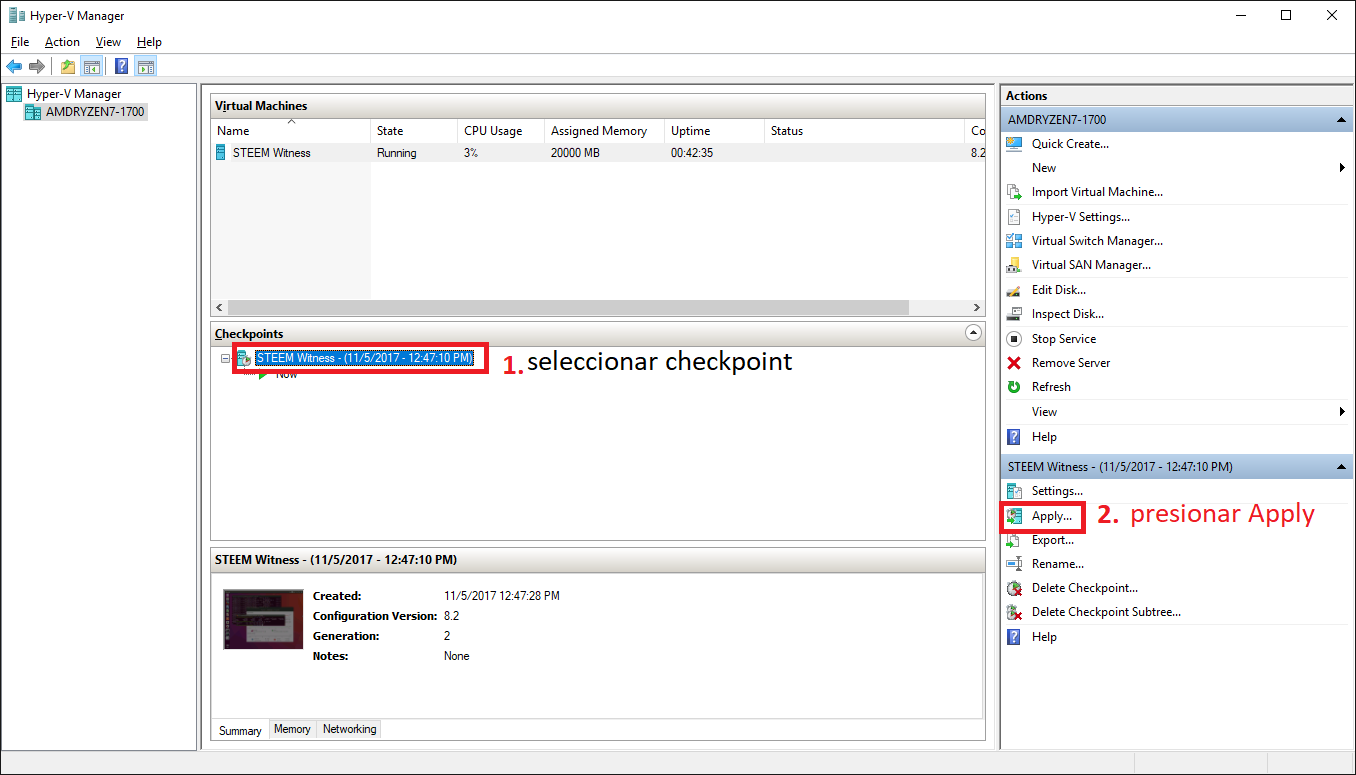Screen dimensions: 1356x775
Task: Sort by the Assigned Memory column header
Action: click(604, 131)
